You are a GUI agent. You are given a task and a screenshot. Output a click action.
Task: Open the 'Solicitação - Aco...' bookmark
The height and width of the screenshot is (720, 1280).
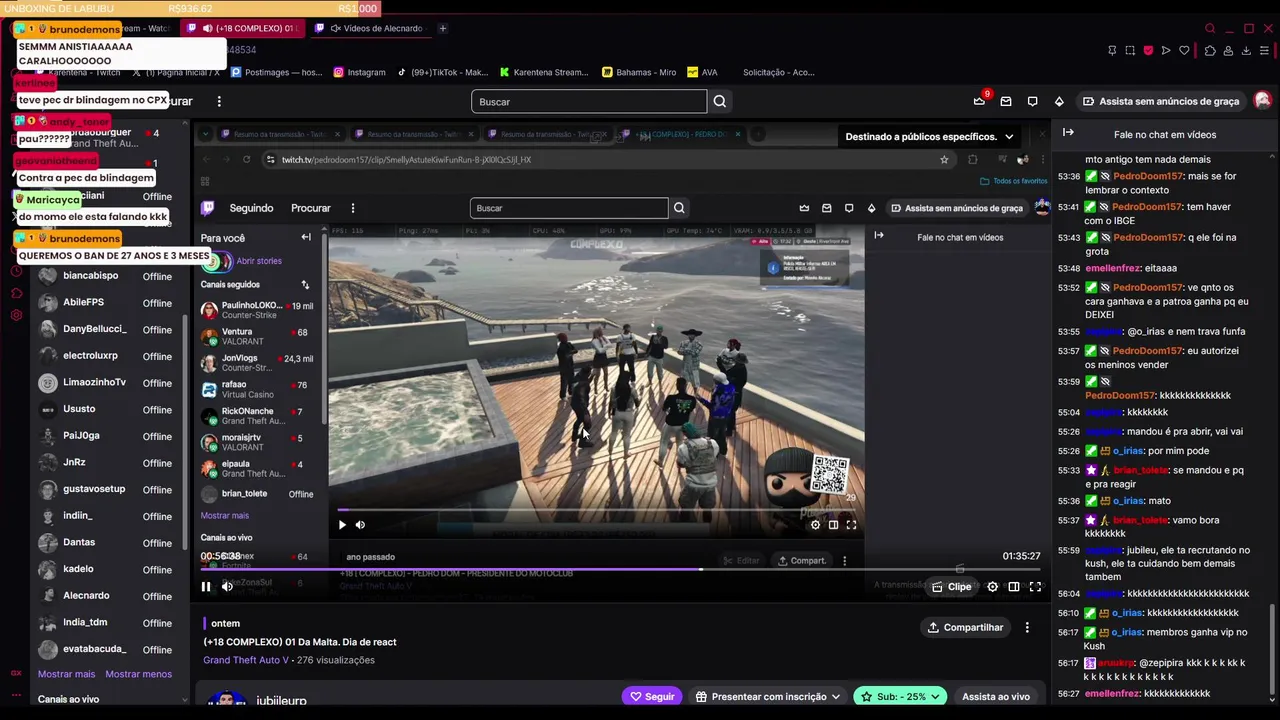(779, 72)
